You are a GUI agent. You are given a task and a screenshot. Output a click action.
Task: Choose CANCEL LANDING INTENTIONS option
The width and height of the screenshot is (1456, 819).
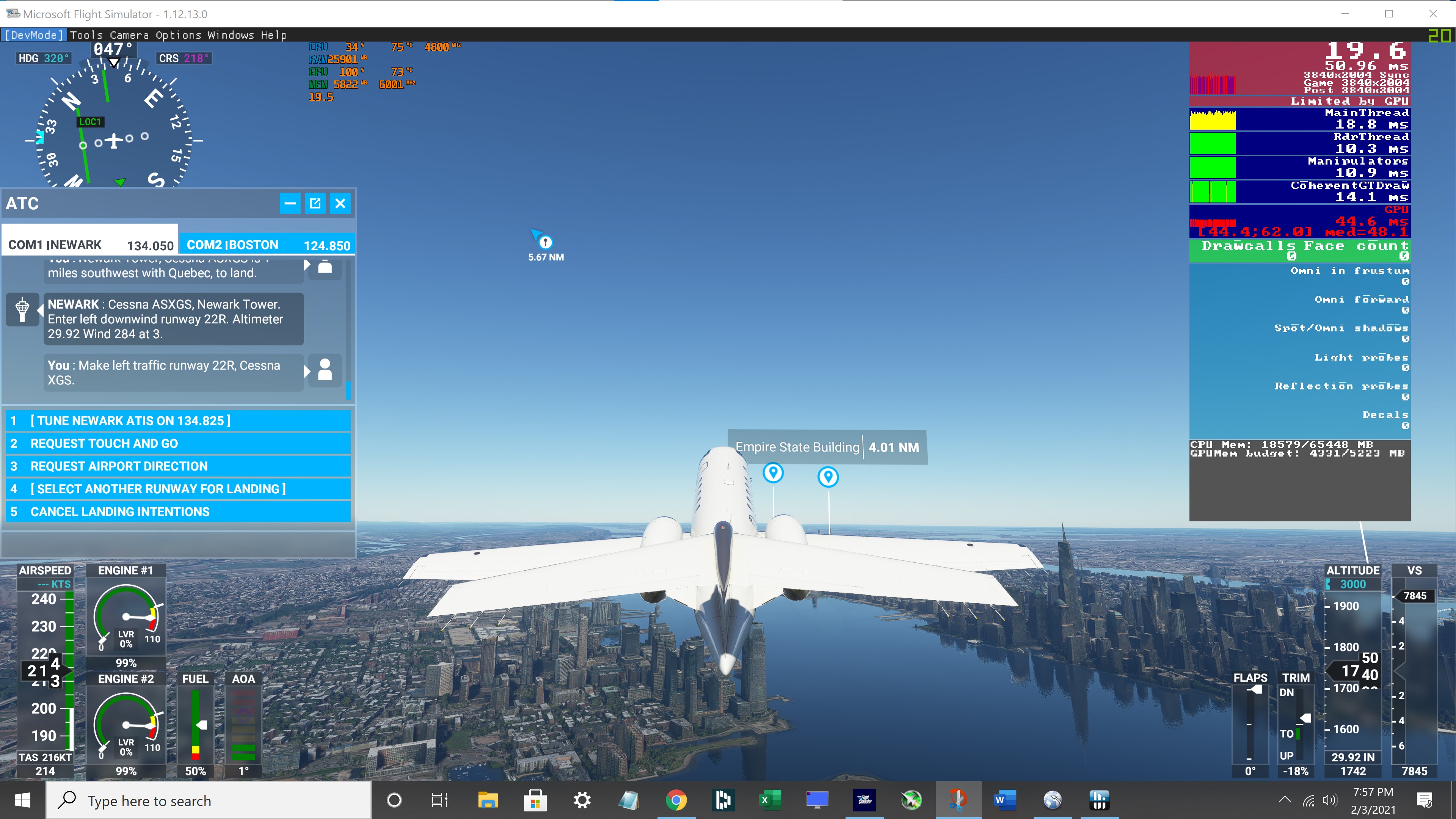pyautogui.click(x=178, y=511)
